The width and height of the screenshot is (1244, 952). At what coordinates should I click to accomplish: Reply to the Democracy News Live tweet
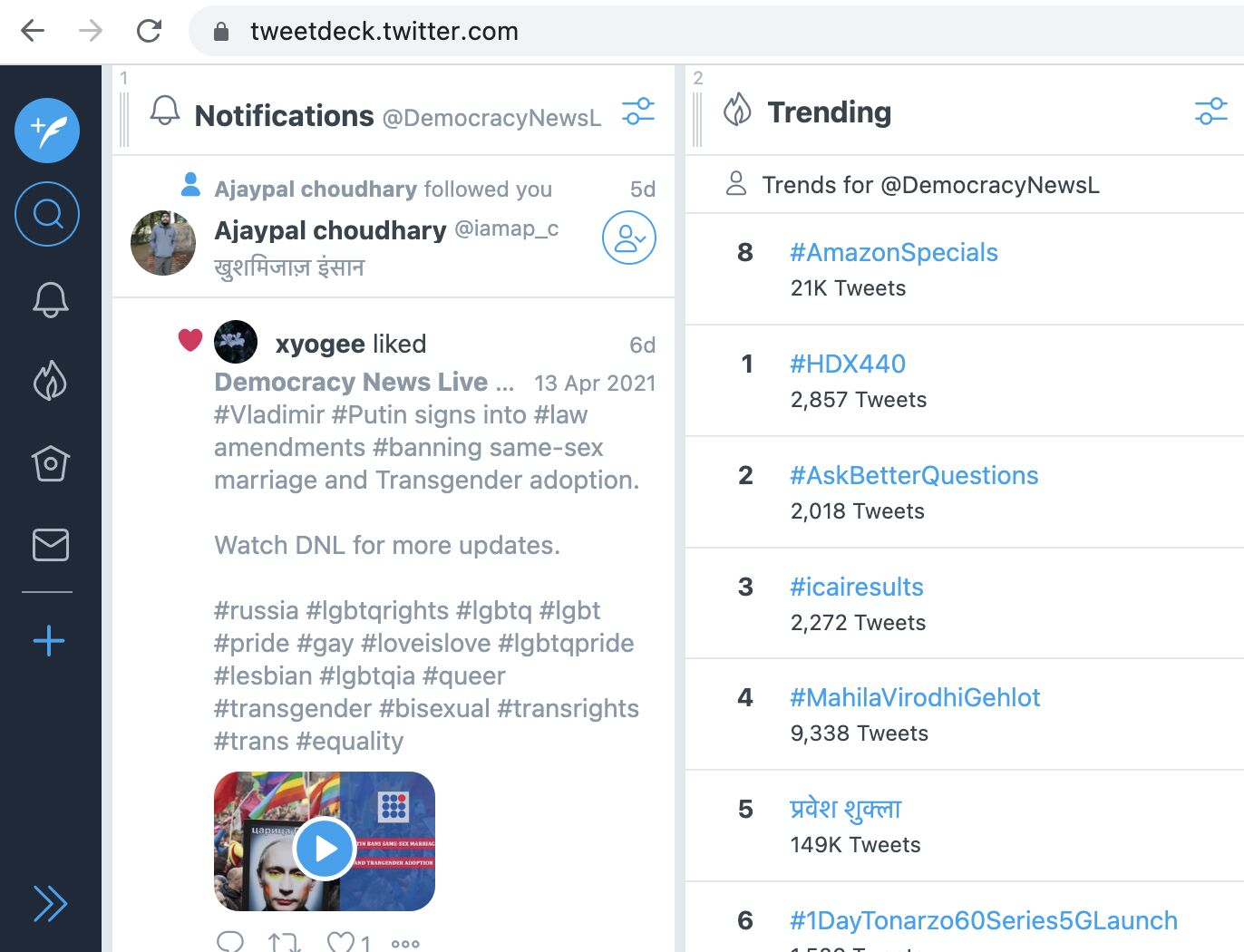pos(230,941)
